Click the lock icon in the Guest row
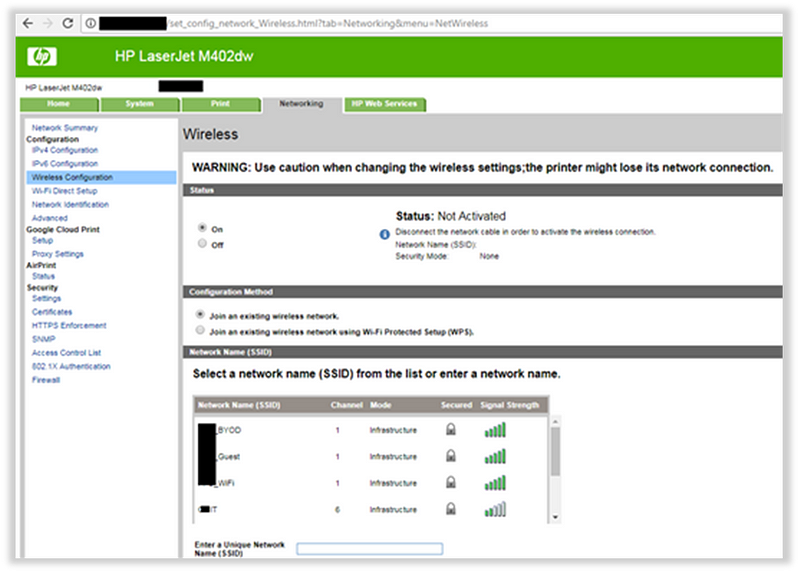Viewport: 800px width, 573px height. point(451,456)
